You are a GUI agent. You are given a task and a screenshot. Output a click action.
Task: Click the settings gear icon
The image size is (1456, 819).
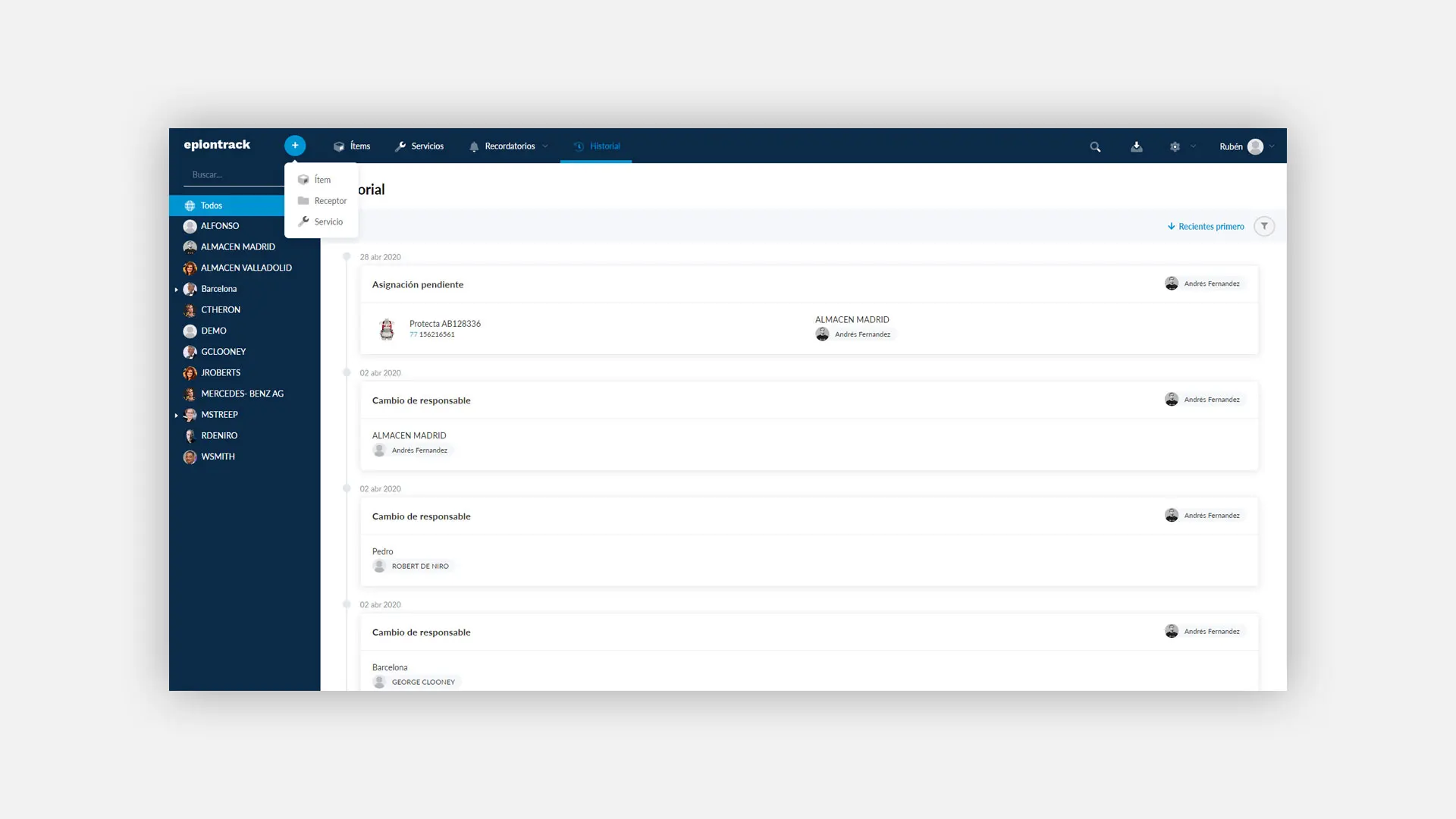1175,146
